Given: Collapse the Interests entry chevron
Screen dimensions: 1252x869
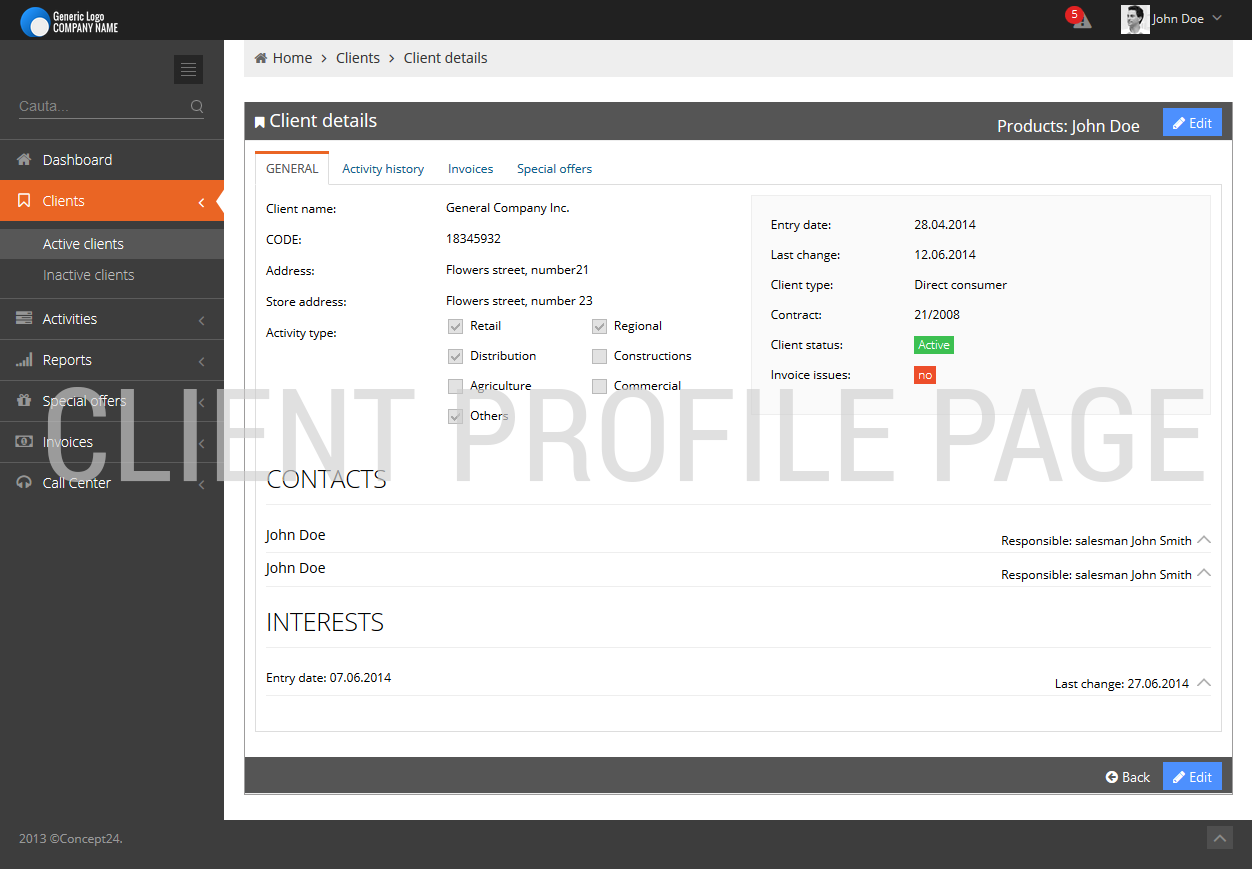Looking at the screenshot, I should coord(1204,683).
